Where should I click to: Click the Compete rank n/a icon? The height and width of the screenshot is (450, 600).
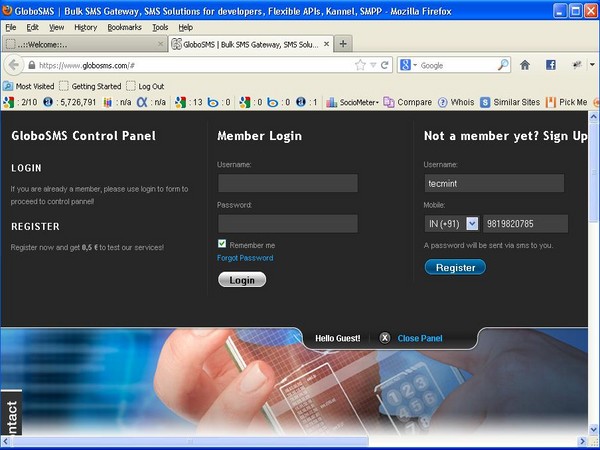[108, 102]
